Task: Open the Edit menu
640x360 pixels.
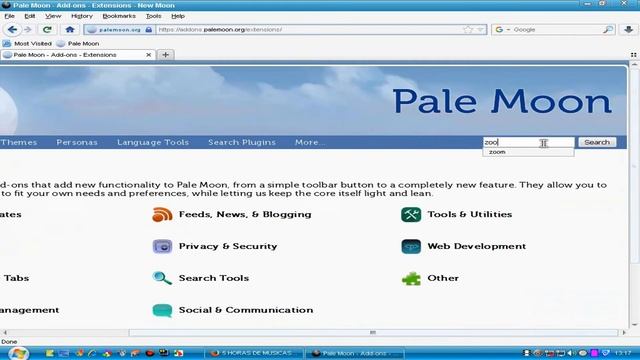Action: [30, 16]
